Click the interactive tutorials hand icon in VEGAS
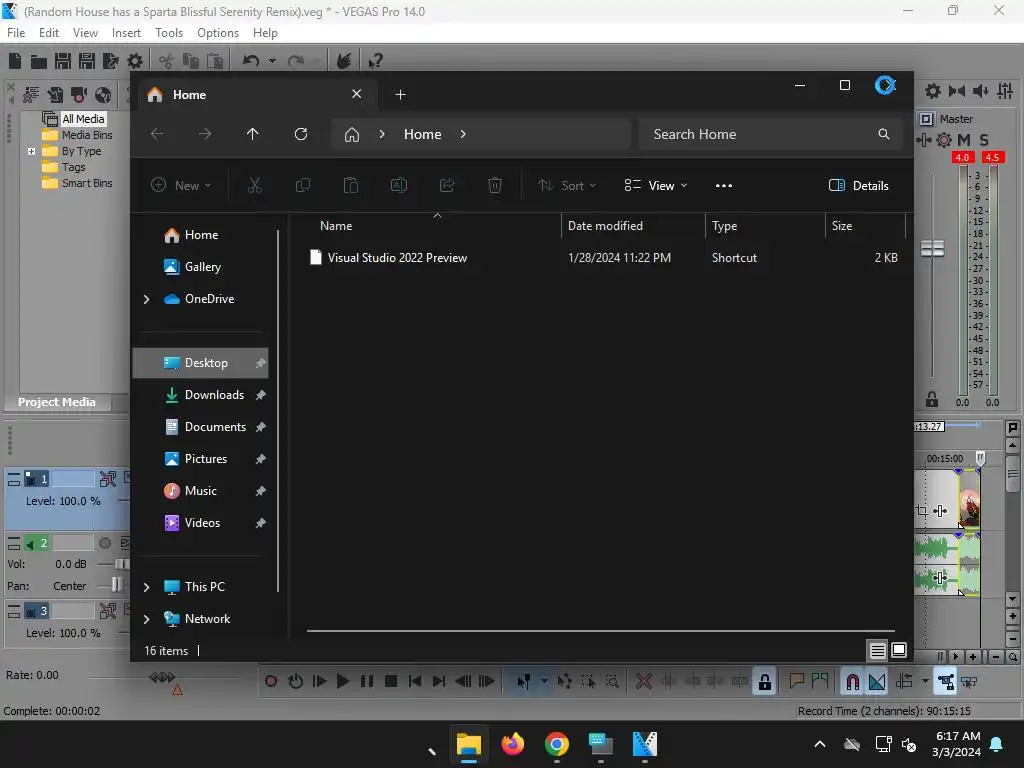 (x=344, y=61)
